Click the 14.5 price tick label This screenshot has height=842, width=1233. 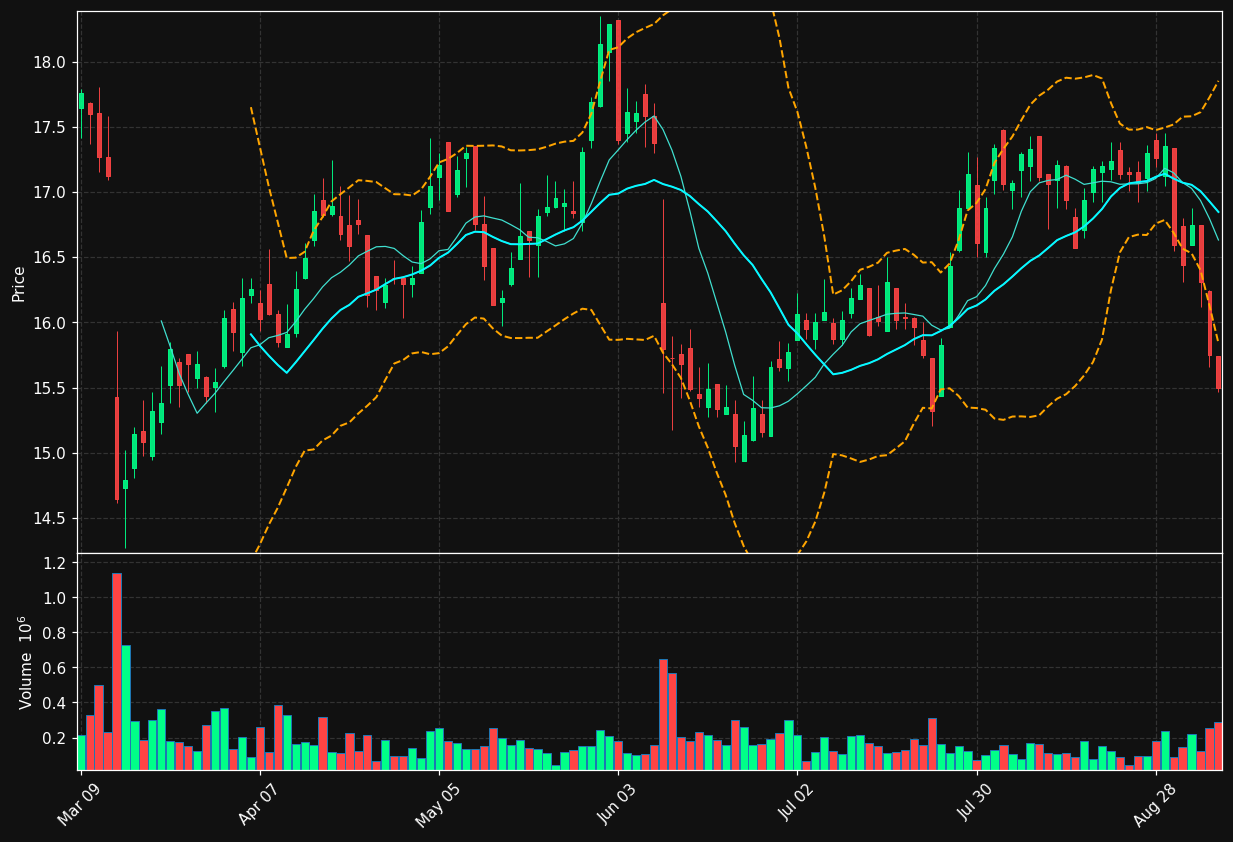coord(49,518)
